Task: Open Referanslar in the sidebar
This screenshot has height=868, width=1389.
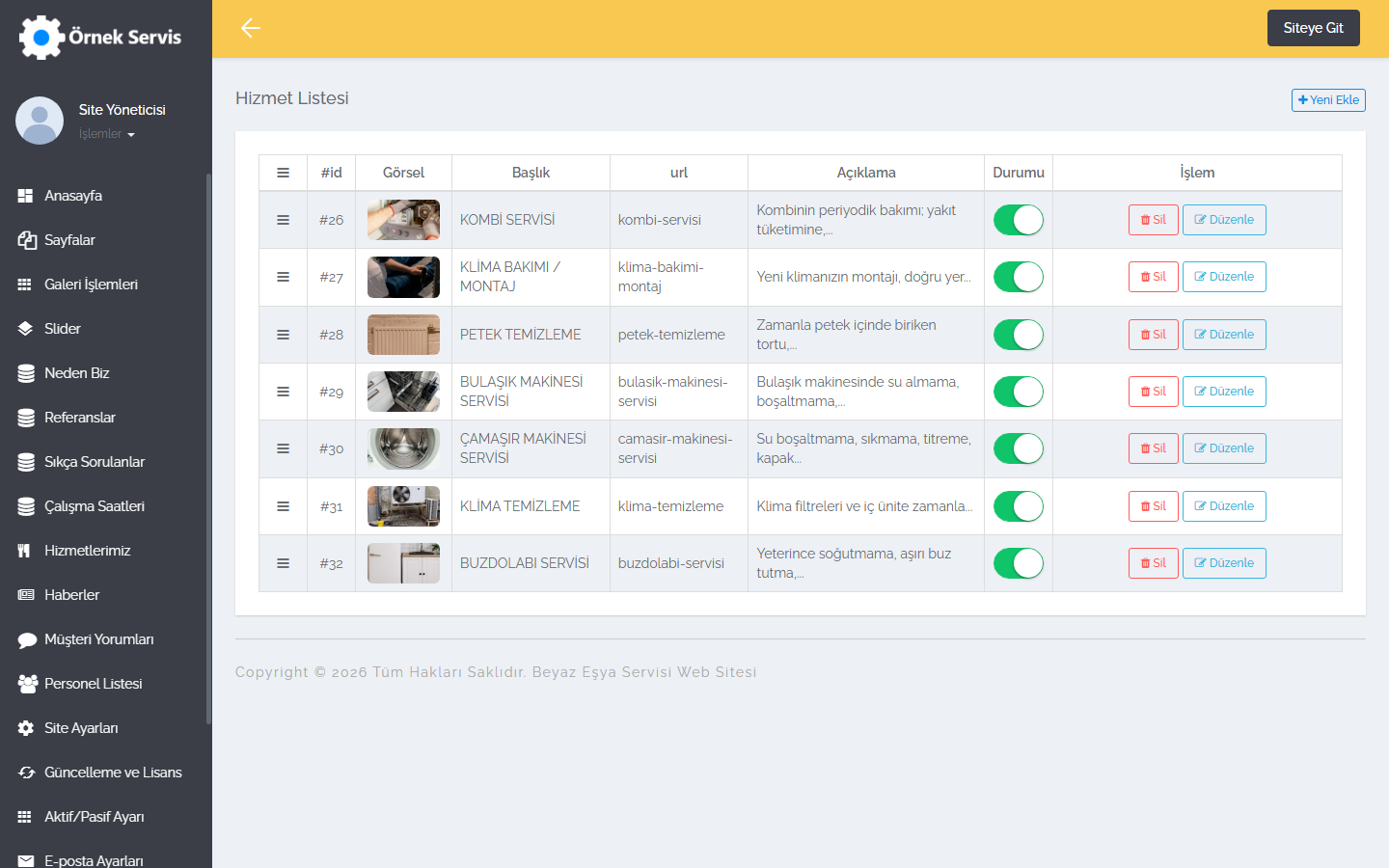Action: click(80, 418)
